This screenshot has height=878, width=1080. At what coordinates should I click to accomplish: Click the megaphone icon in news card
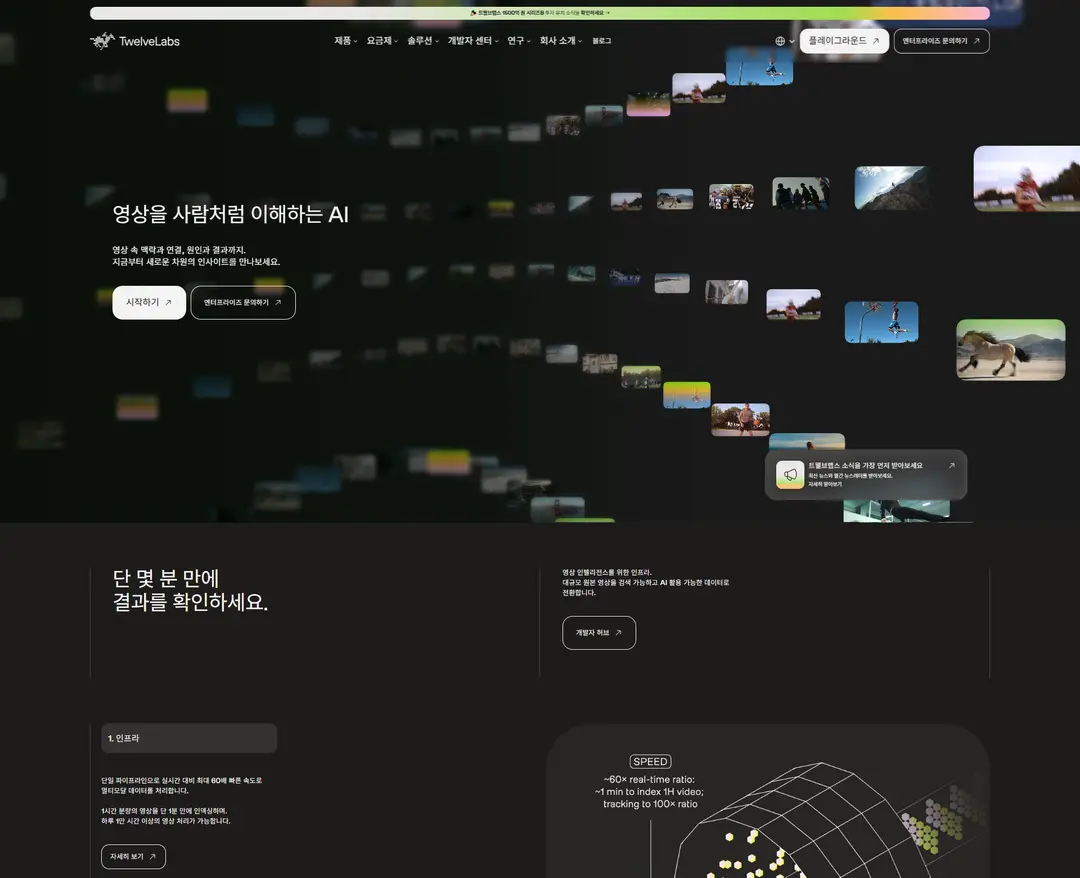click(x=790, y=474)
